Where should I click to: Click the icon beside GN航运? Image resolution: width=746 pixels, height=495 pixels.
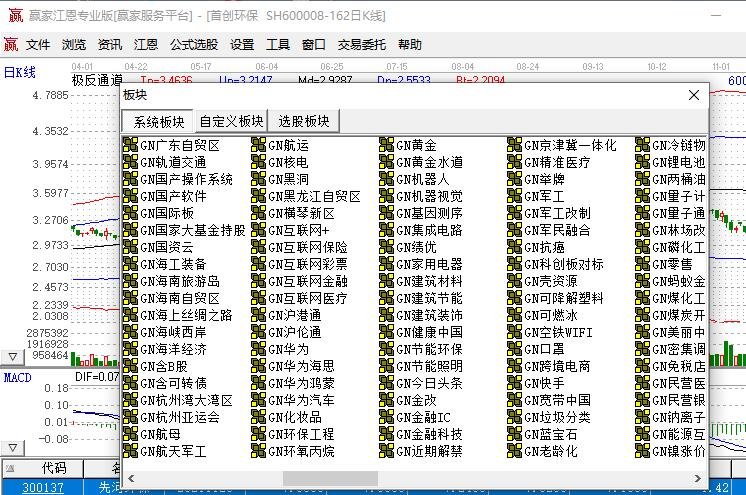click(258, 145)
